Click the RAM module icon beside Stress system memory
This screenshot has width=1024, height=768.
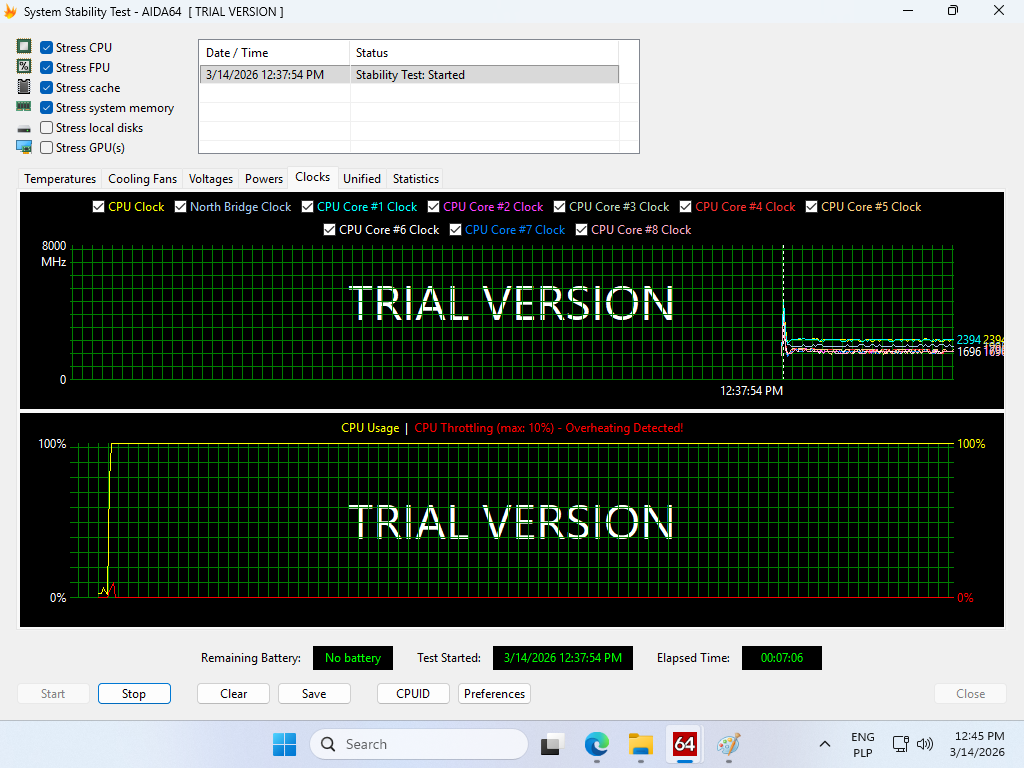(x=24, y=106)
